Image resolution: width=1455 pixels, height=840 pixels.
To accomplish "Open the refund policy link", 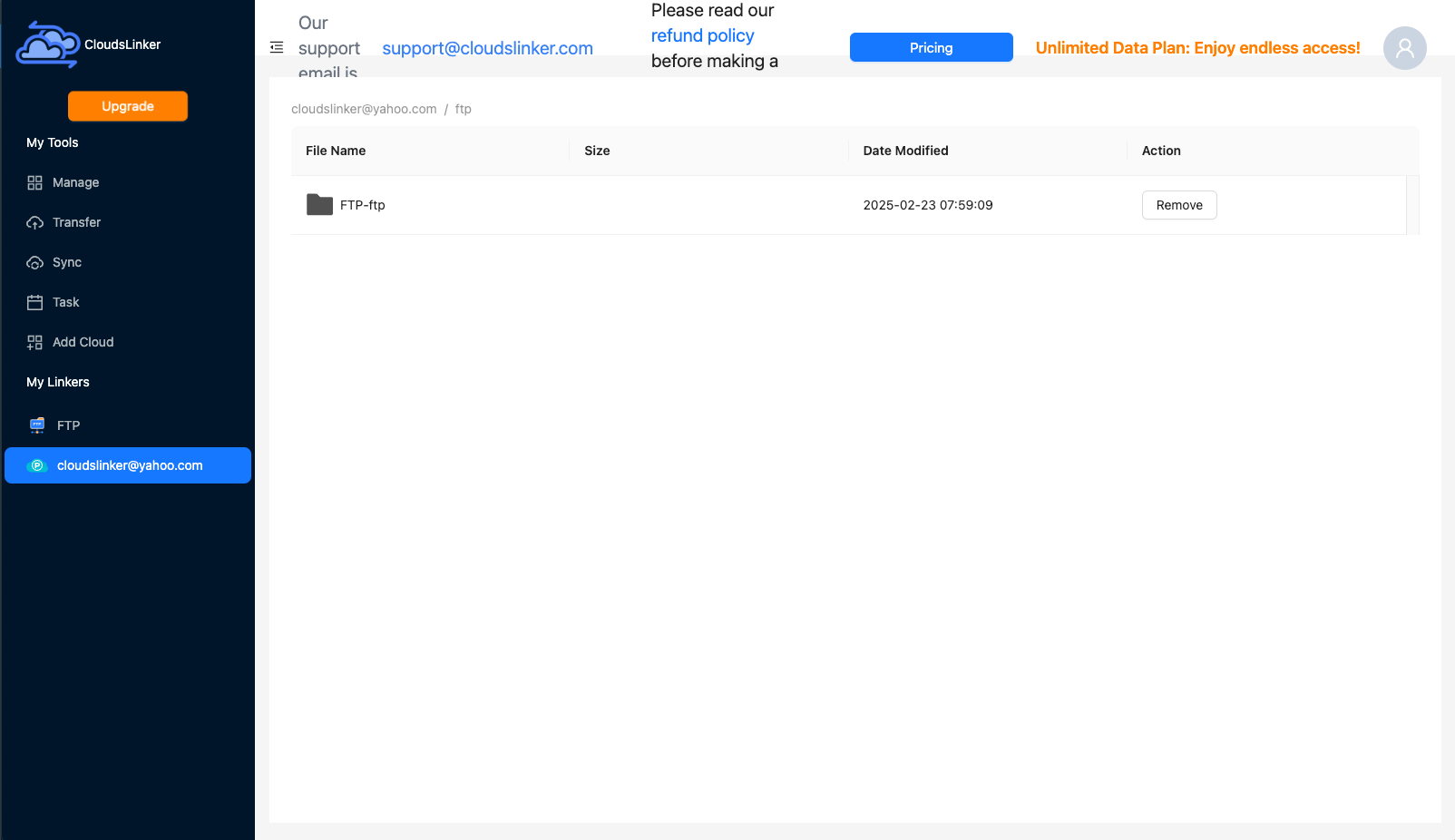I will [x=702, y=35].
